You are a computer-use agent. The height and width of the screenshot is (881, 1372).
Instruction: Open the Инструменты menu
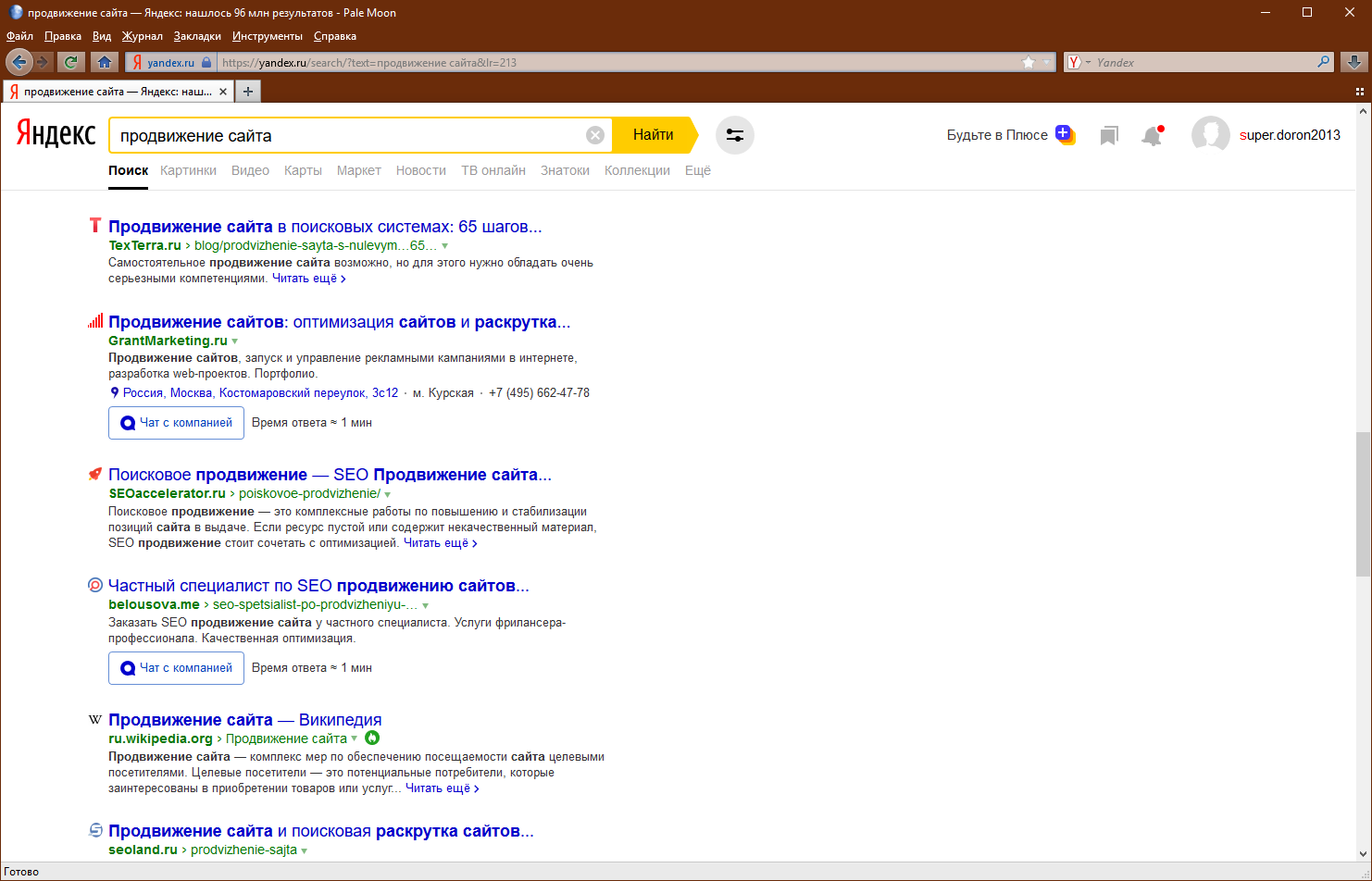(x=268, y=36)
